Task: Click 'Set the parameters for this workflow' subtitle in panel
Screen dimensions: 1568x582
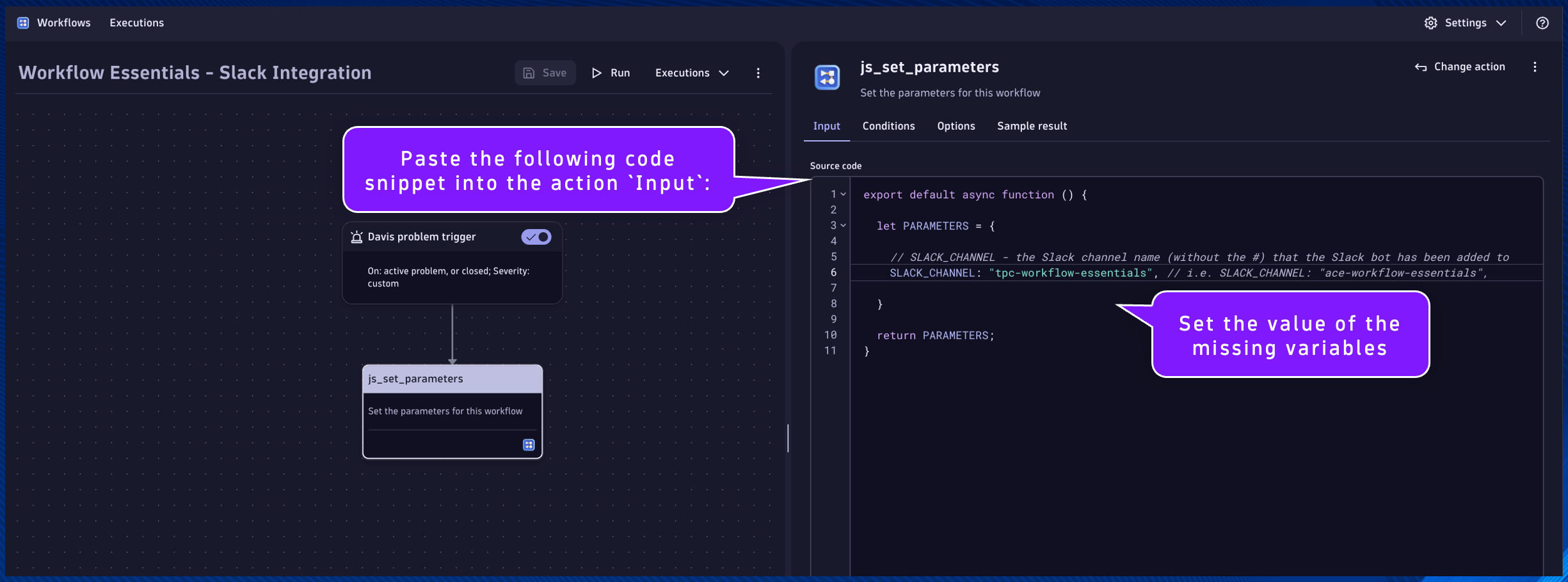Action: coord(950,93)
